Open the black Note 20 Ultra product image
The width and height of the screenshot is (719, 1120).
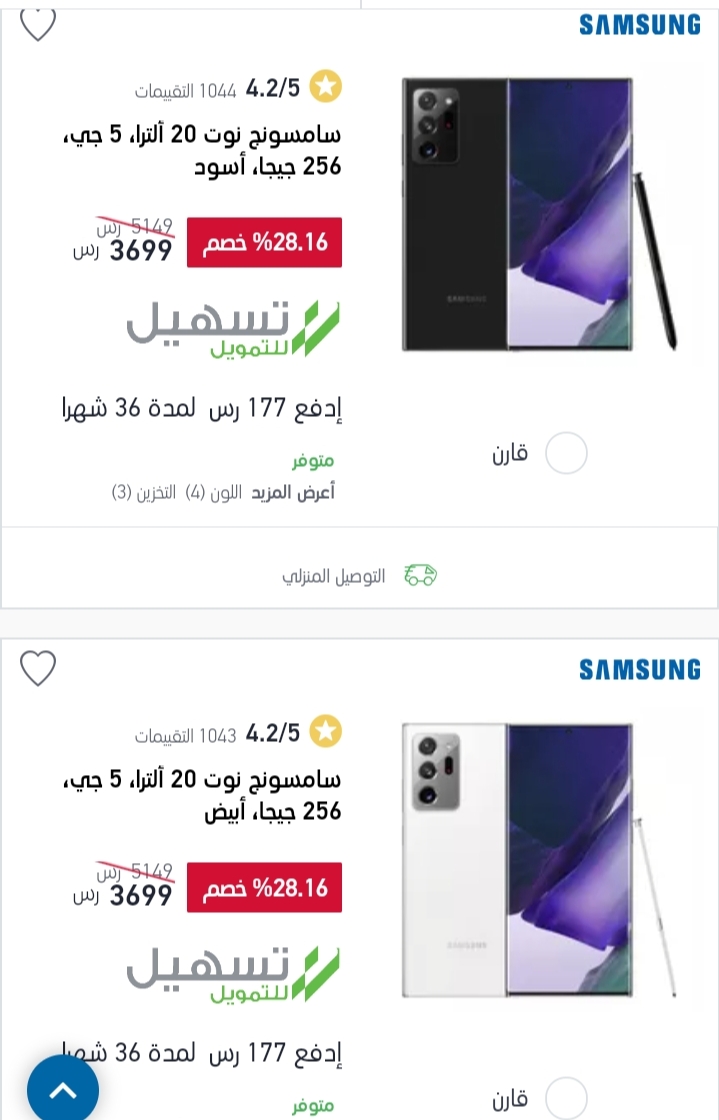coord(539,214)
